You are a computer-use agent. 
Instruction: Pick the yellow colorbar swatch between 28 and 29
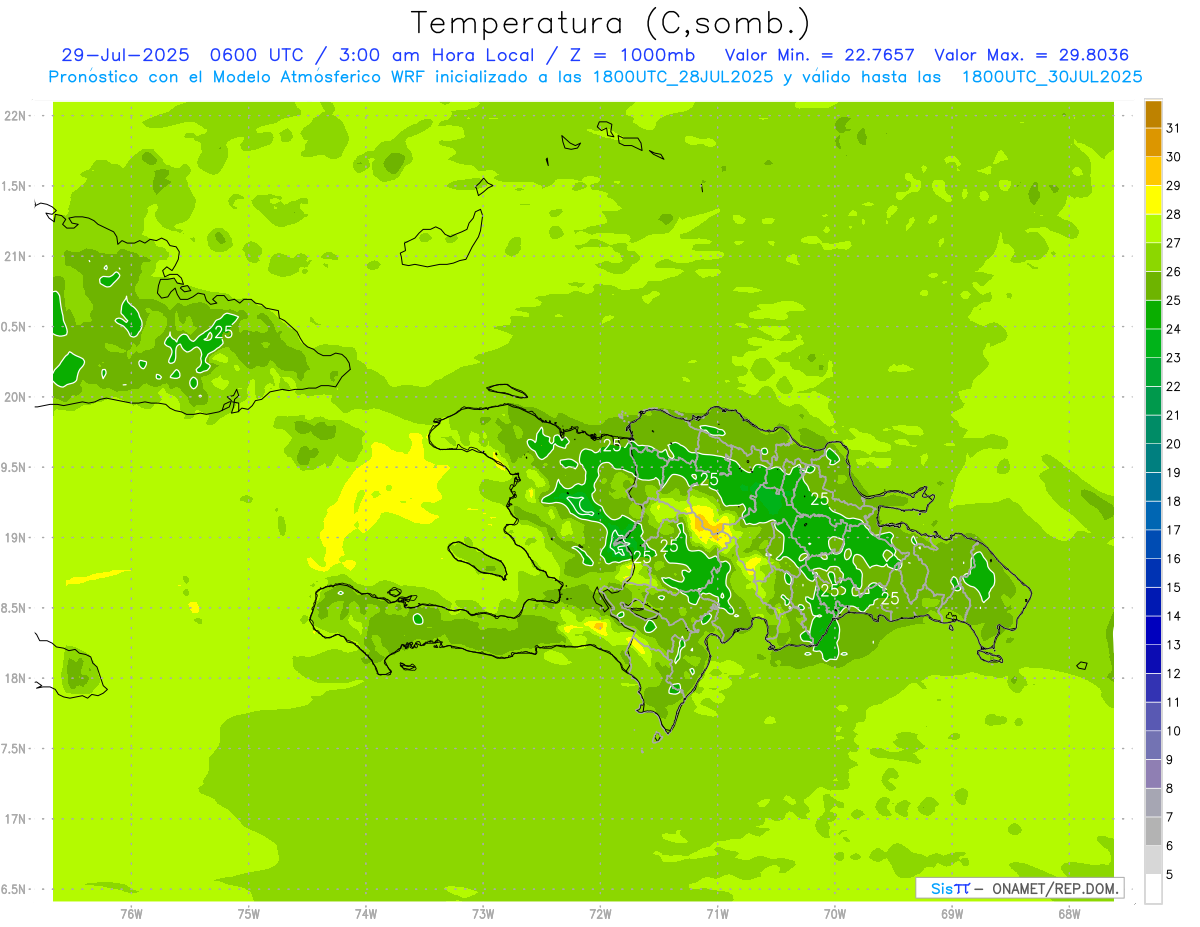click(1153, 200)
